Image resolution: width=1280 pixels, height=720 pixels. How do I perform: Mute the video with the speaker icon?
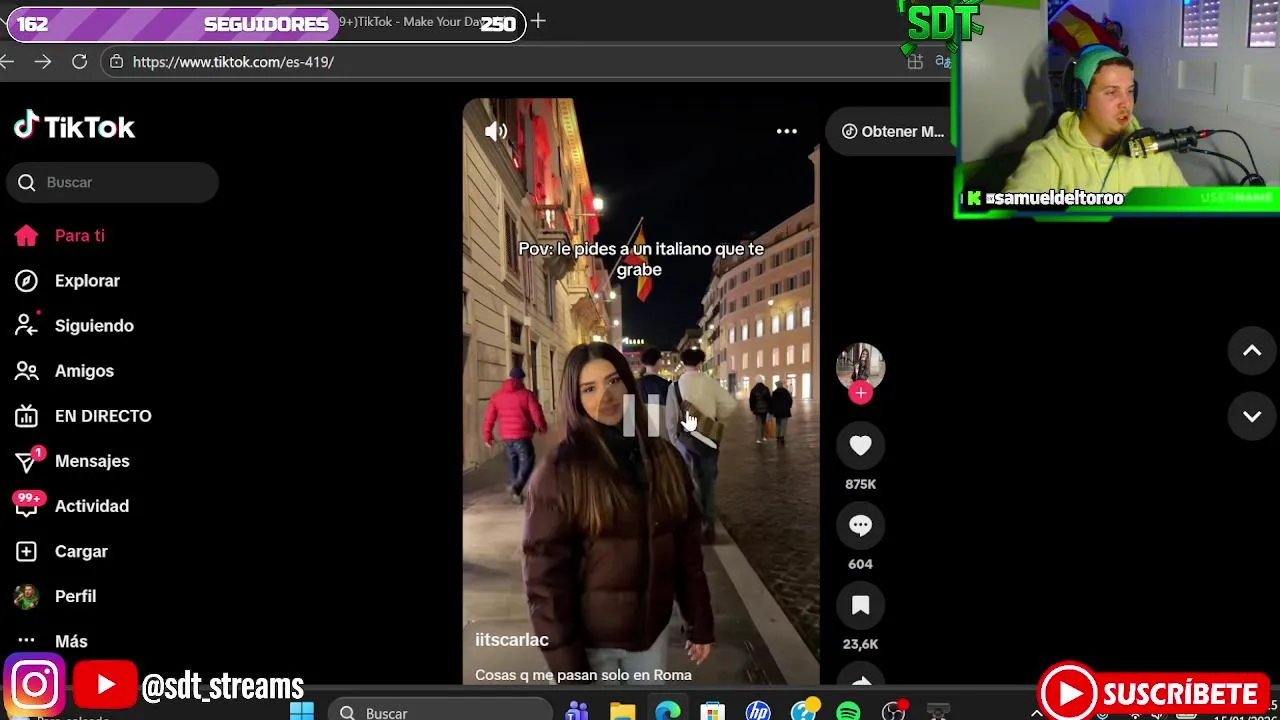click(496, 131)
